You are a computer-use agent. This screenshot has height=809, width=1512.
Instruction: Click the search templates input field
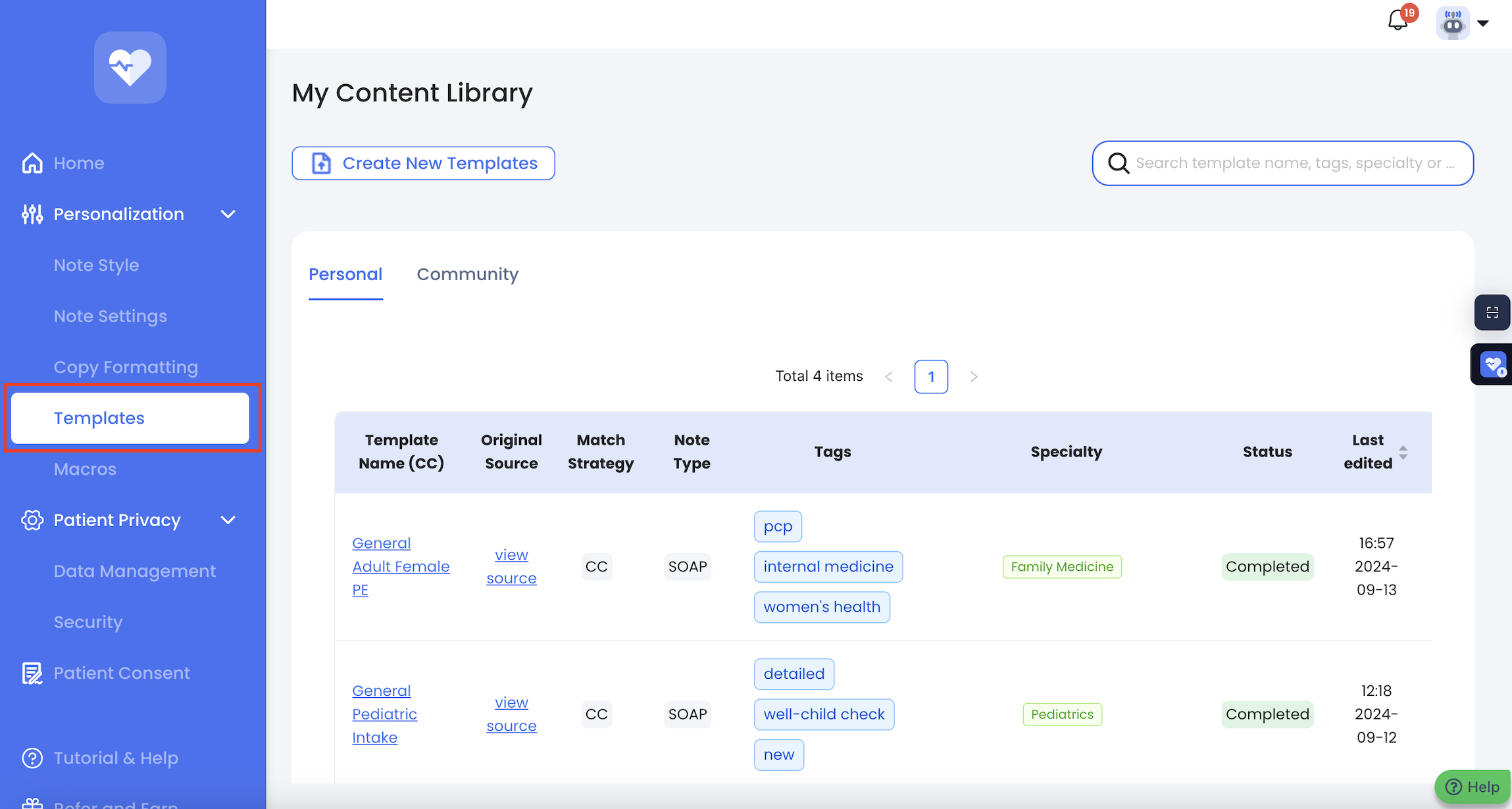pos(1296,163)
